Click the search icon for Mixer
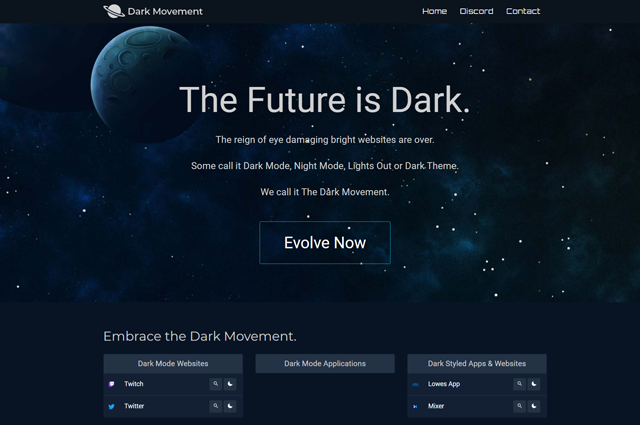Image resolution: width=640 pixels, height=425 pixels. tap(520, 406)
